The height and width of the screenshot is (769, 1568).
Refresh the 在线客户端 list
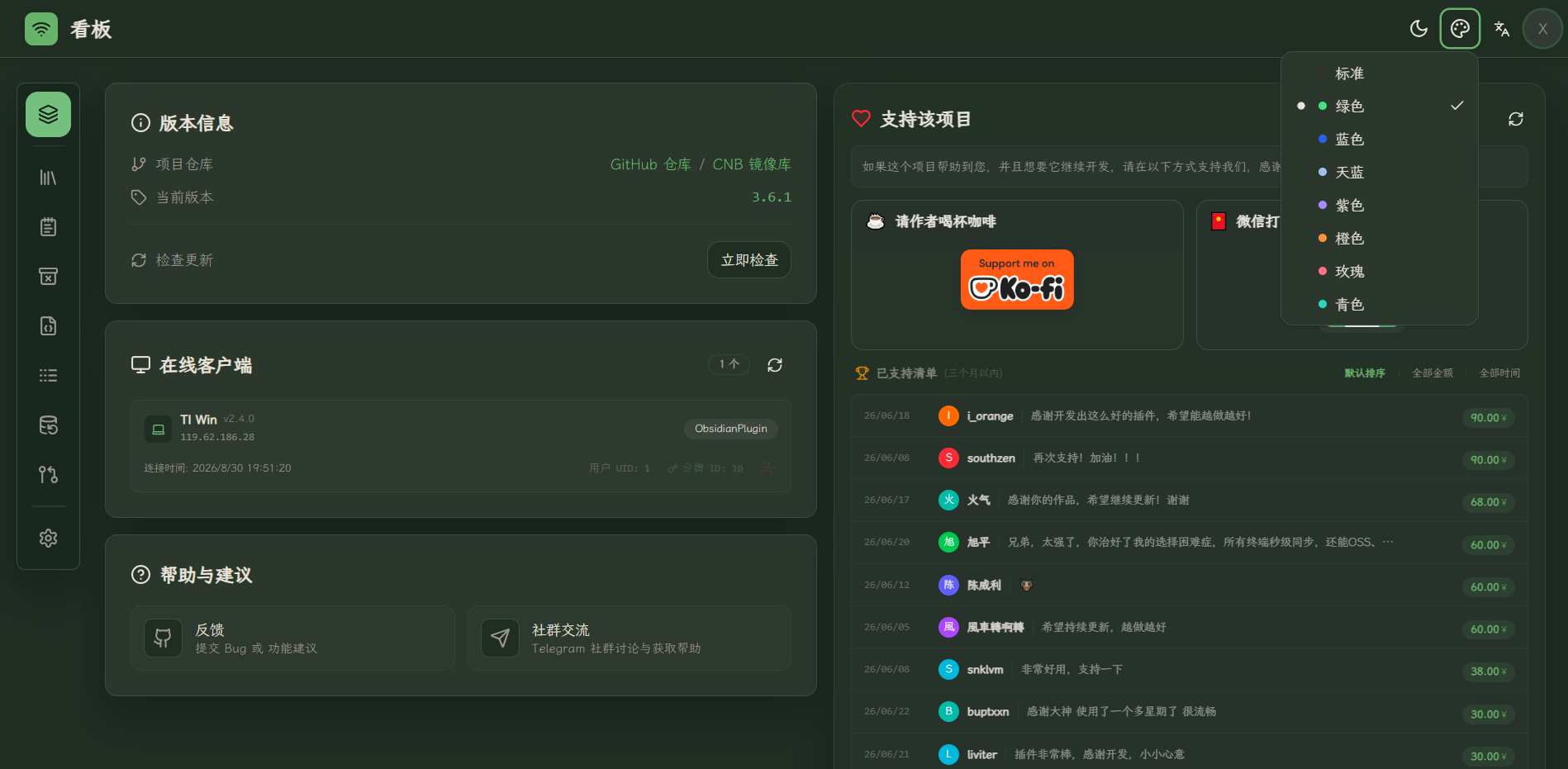pyautogui.click(x=775, y=365)
